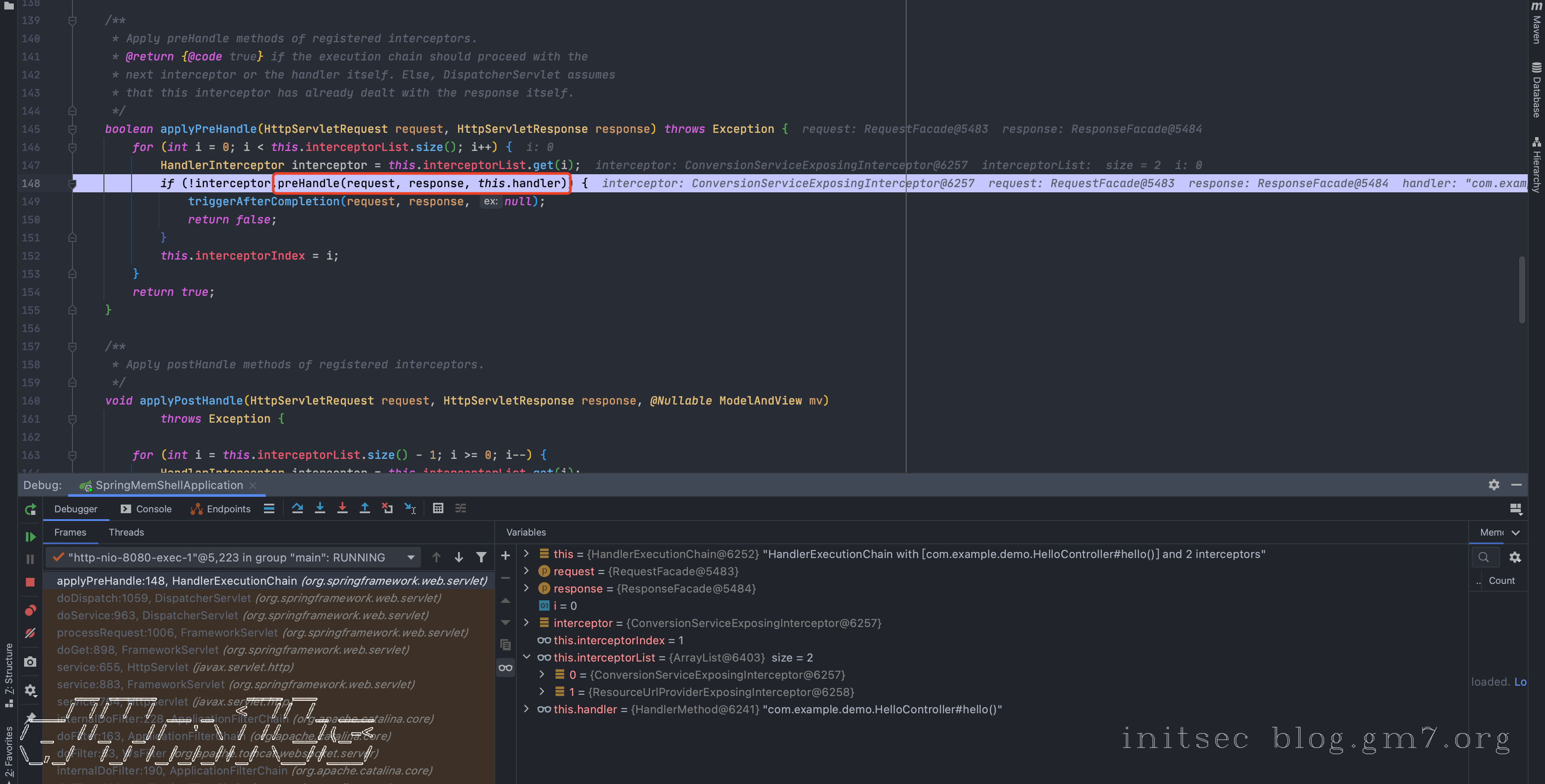Resume the program with the green play icon
1545x784 pixels.
(x=30, y=536)
